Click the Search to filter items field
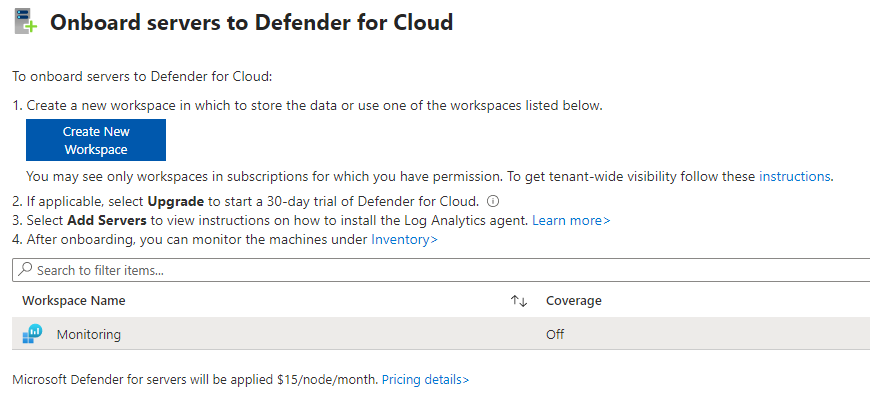870x403 pixels. pos(441,270)
